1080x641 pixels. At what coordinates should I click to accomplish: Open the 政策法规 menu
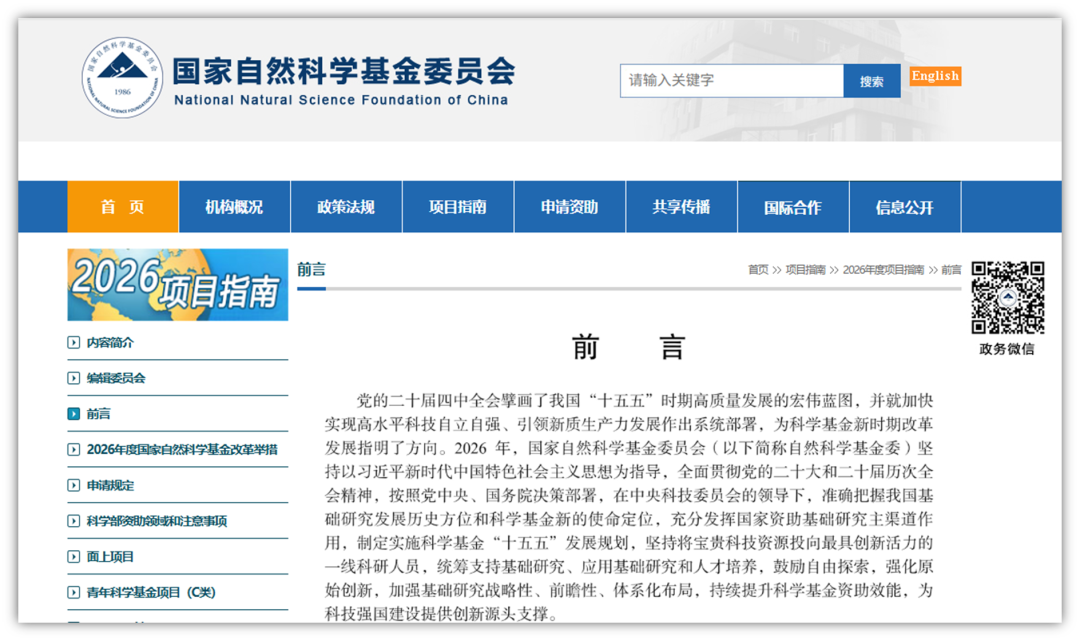pyautogui.click(x=346, y=206)
